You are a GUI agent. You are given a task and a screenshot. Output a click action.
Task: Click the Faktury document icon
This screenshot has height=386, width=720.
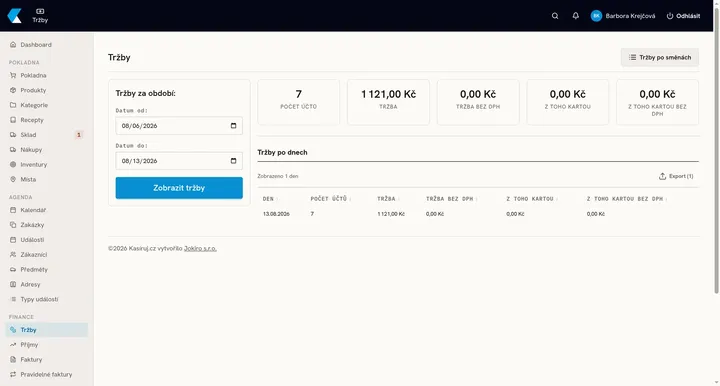[13, 359]
